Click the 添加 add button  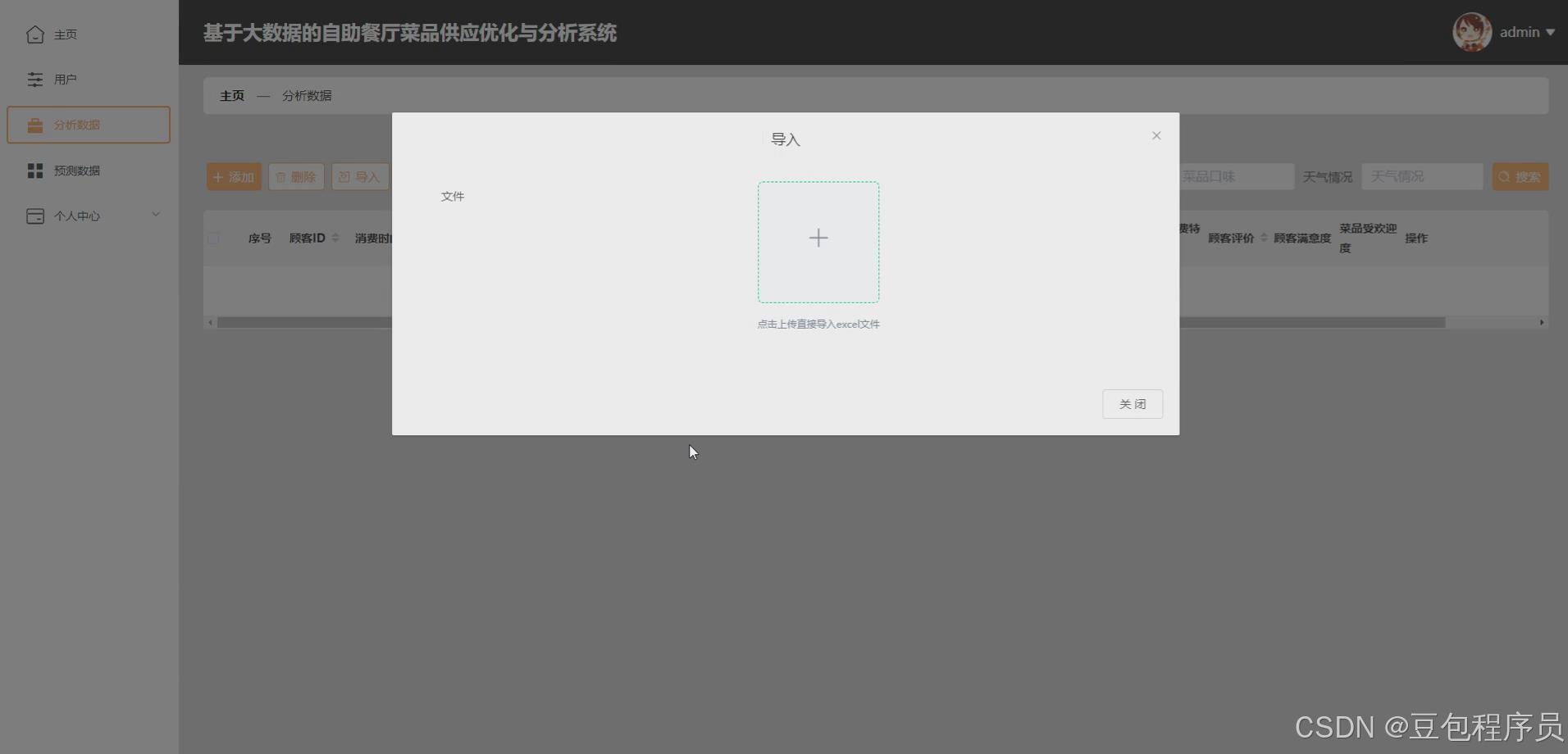pos(233,176)
